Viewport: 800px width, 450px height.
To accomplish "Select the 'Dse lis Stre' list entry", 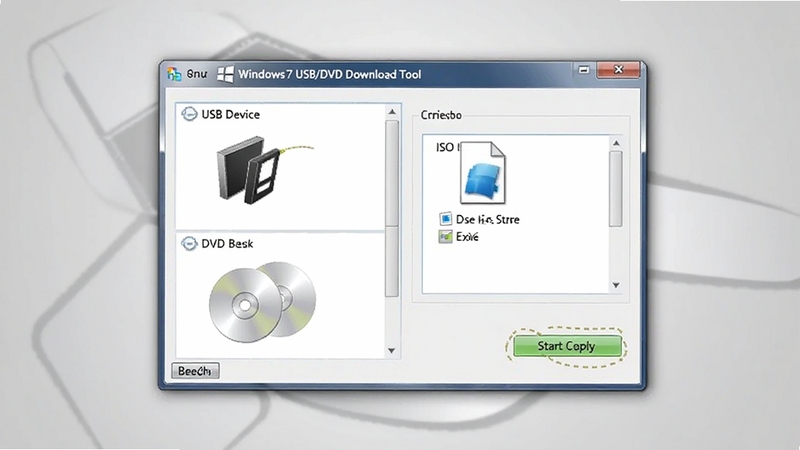I will tap(480, 219).
